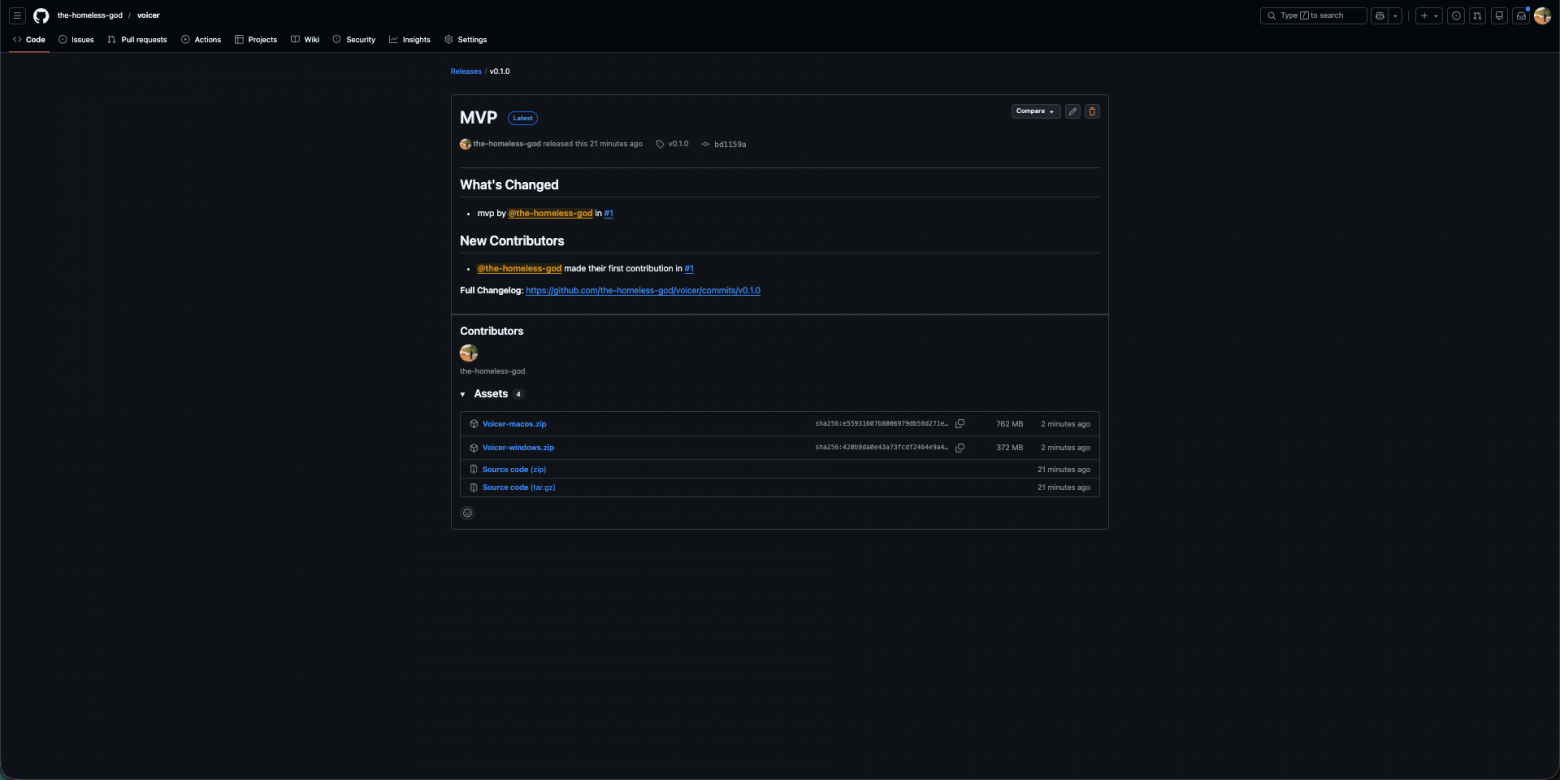The height and width of the screenshot is (780, 1560).
Task: Download Source code (zip)
Action: (514, 469)
